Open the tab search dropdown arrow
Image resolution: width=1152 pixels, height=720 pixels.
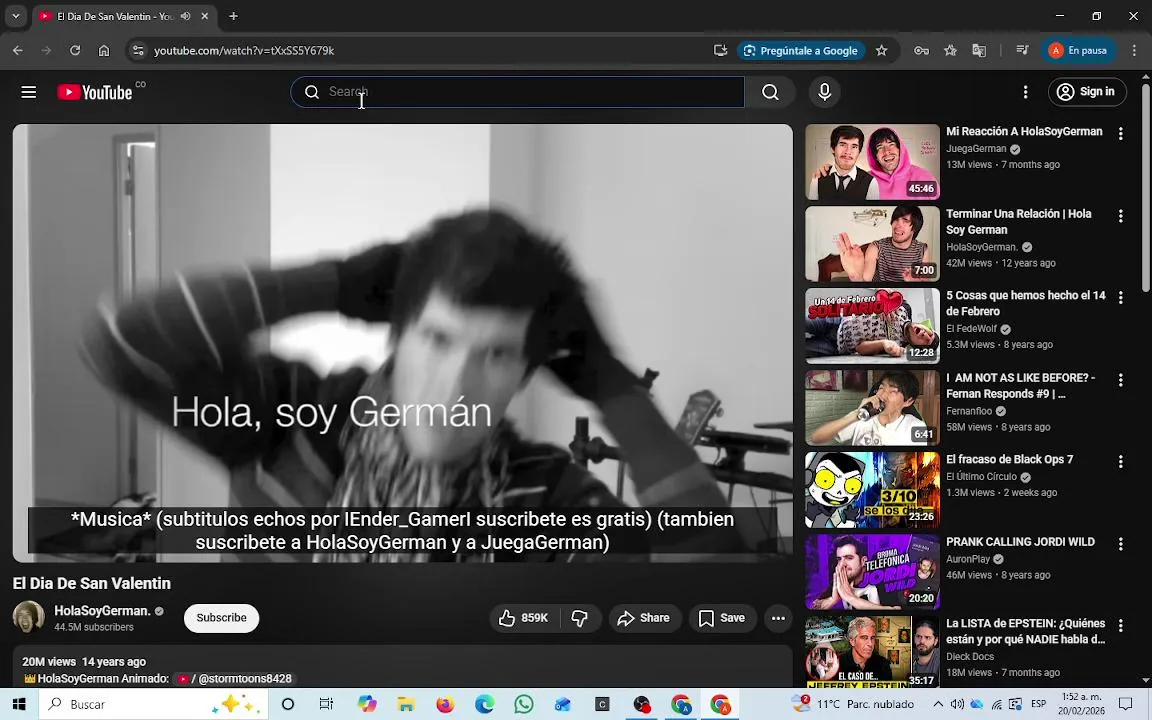[x=15, y=16]
